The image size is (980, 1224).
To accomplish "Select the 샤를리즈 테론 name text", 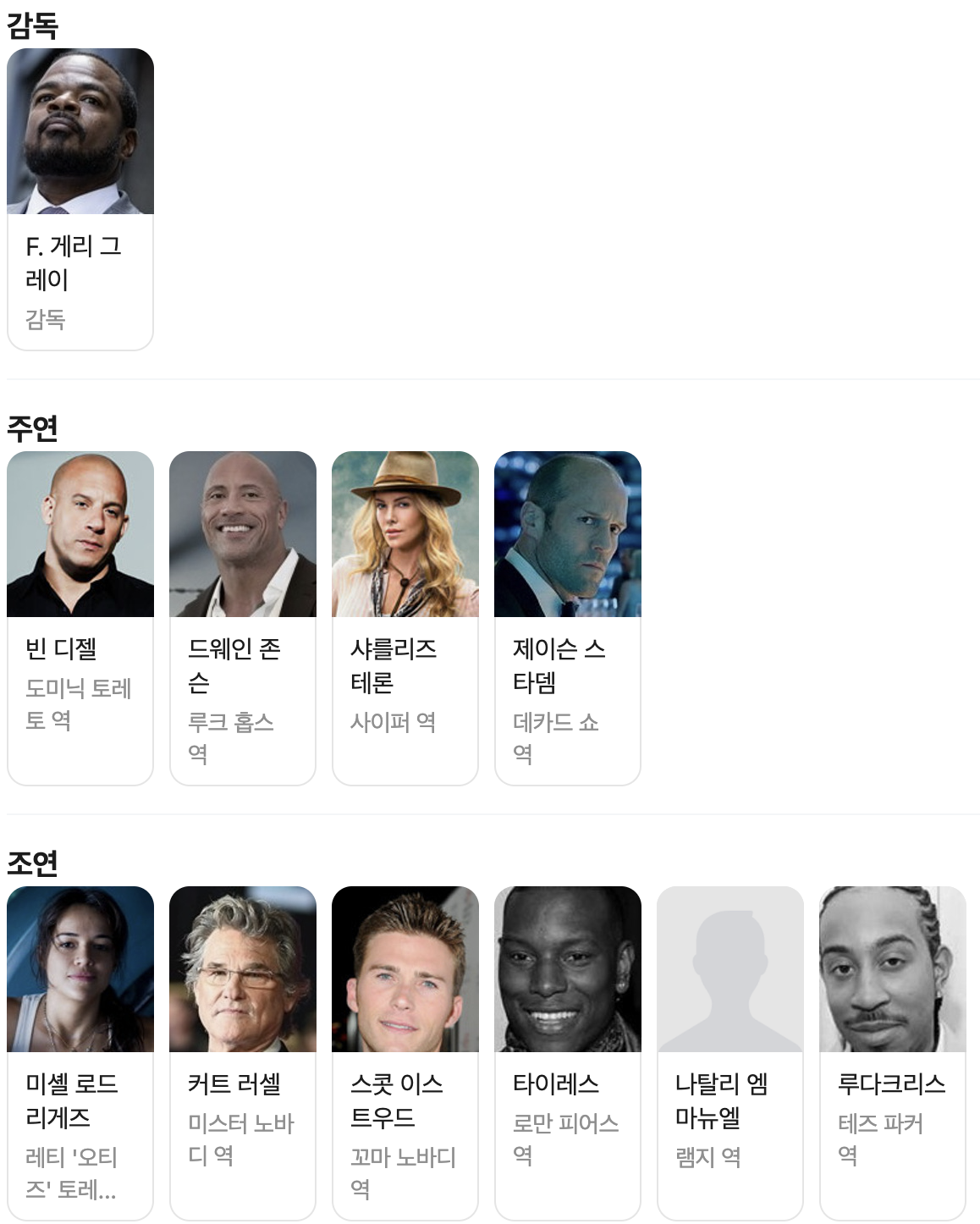I will point(394,665).
